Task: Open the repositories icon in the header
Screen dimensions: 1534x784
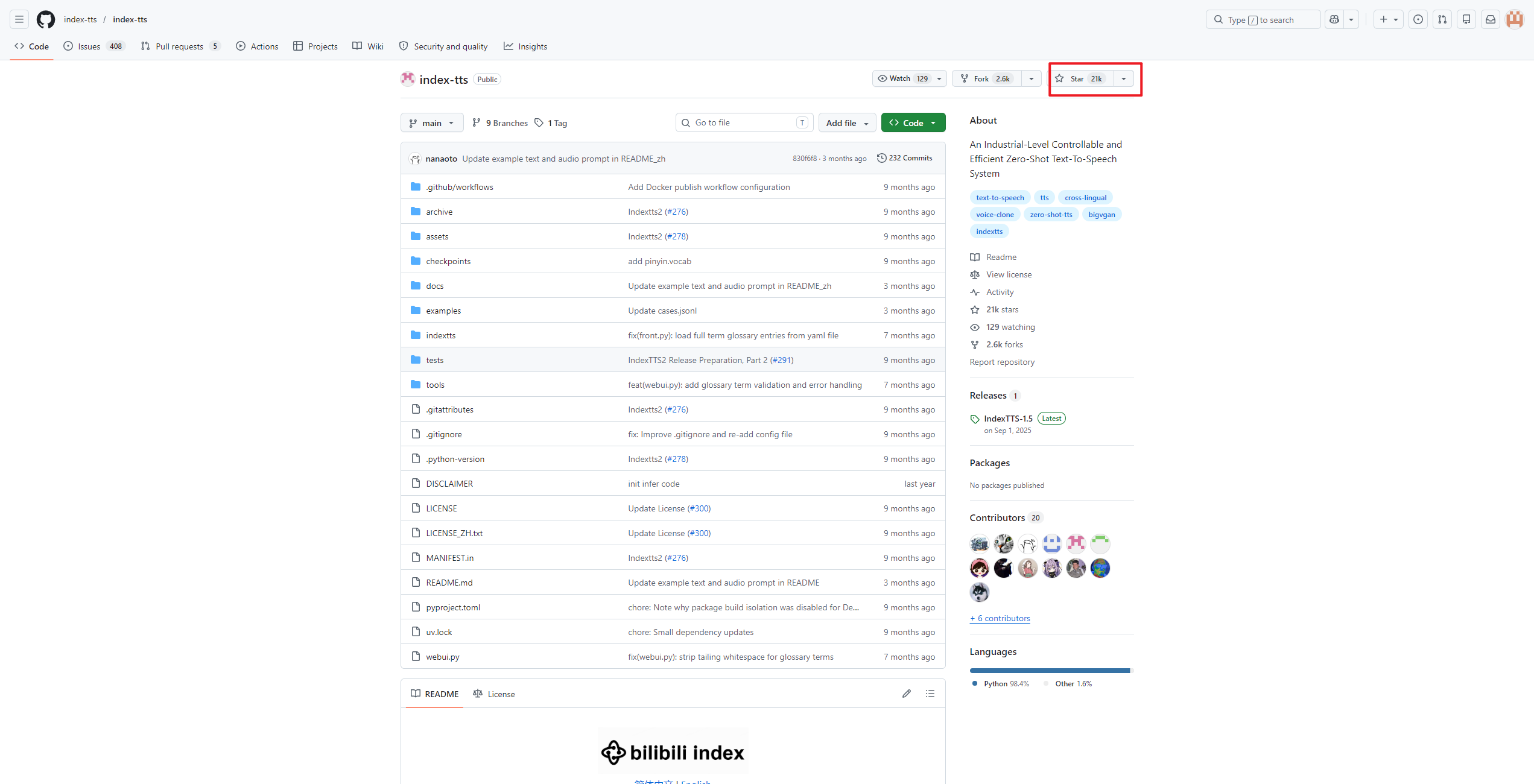Action: coord(1466,19)
